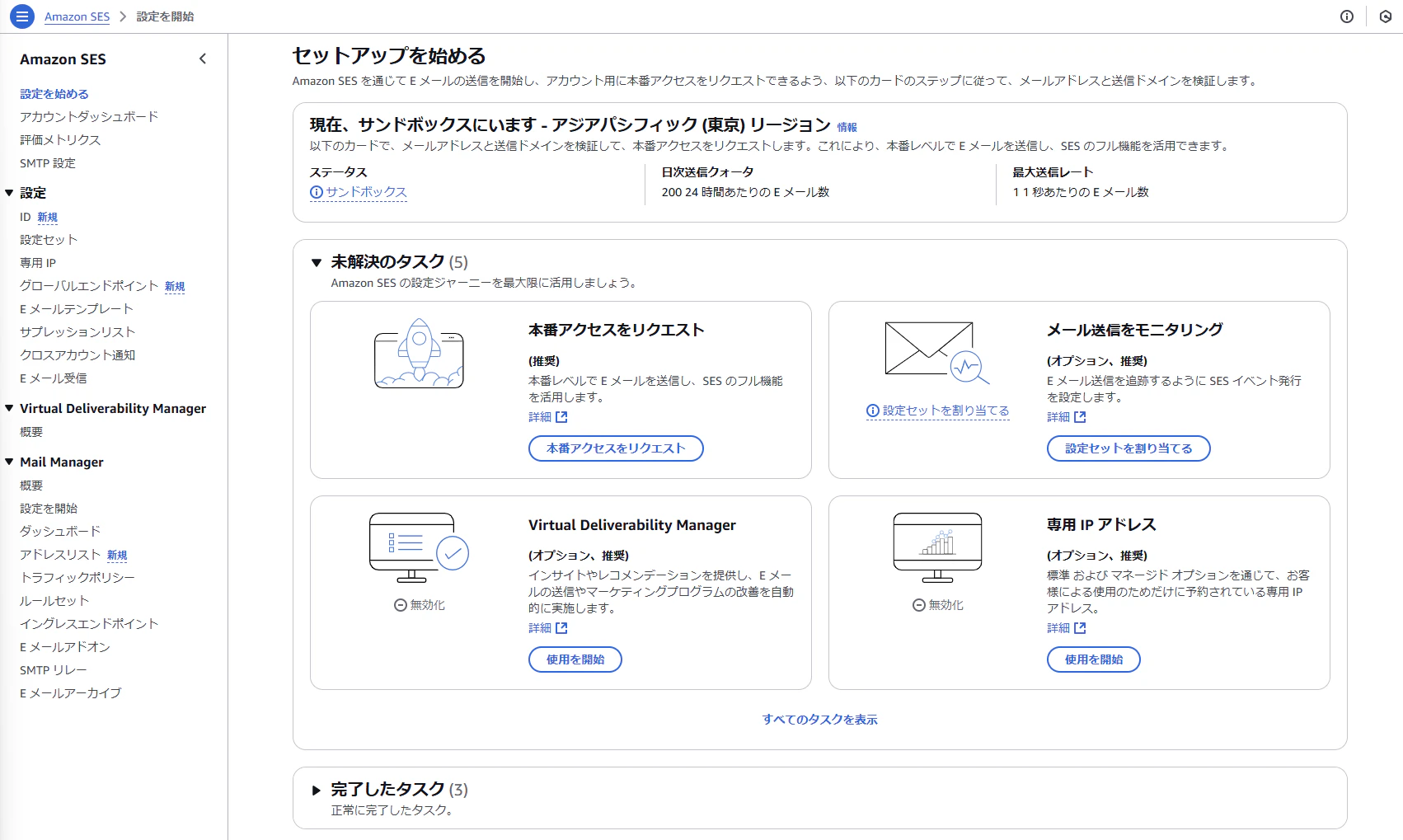Viewport: 1403px width, 840px height.
Task: Click the サンドボックス status link
Action: click(366, 192)
